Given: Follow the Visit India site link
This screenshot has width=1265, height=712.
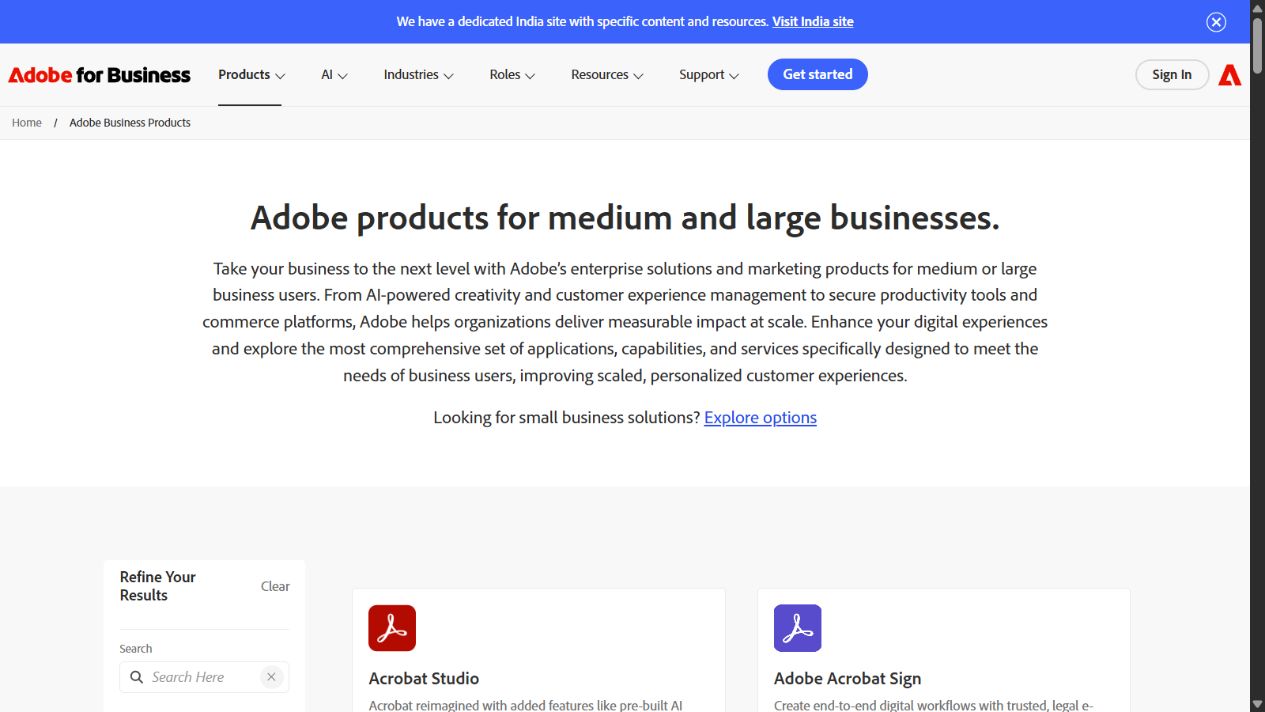Looking at the screenshot, I should [x=813, y=21].
